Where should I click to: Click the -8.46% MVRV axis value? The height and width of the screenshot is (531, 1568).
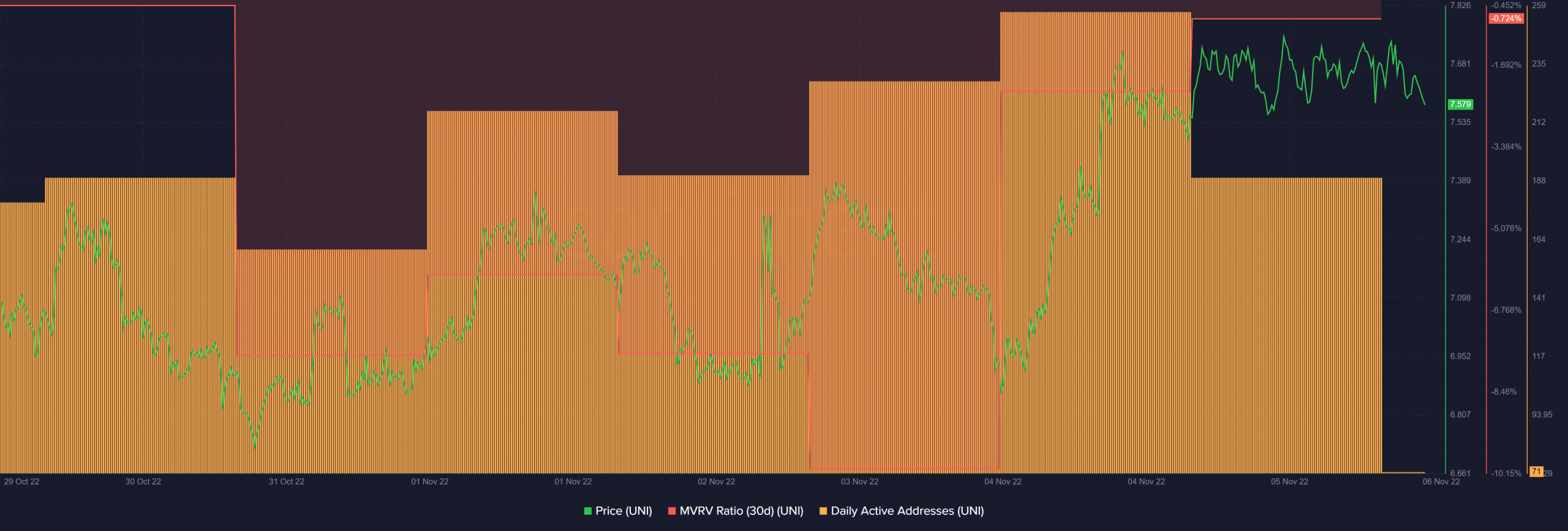coord(1504,392)
